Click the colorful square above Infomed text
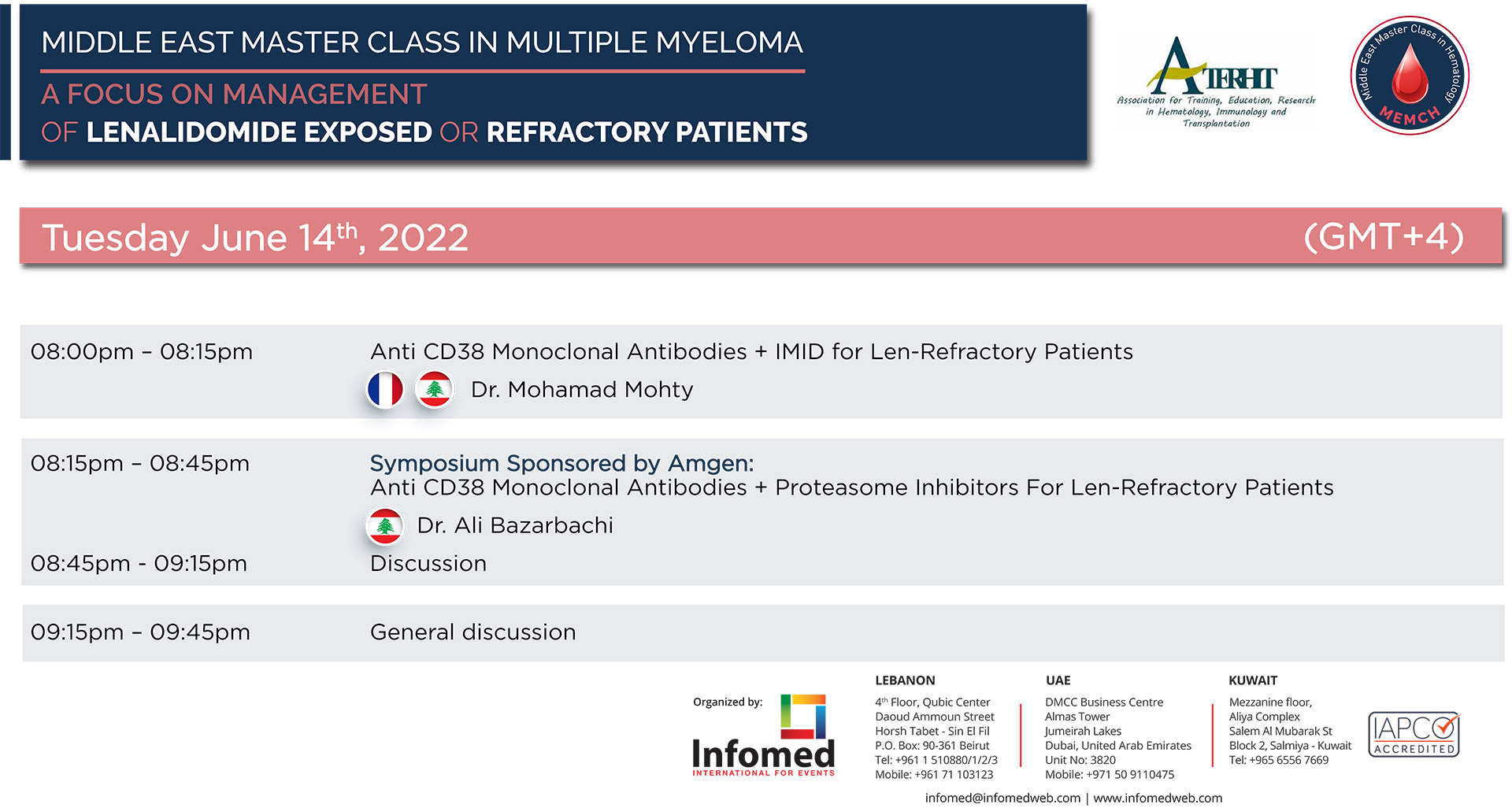Screen dimensions: 1512x808 [803, 716]
